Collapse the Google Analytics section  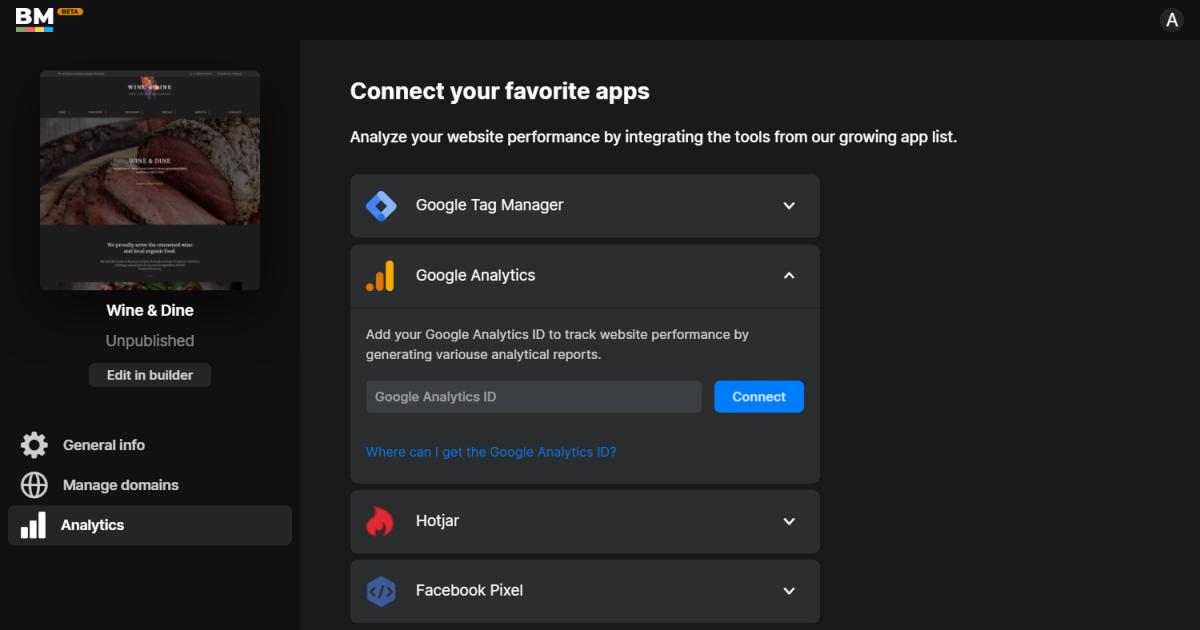coord(788,275)
